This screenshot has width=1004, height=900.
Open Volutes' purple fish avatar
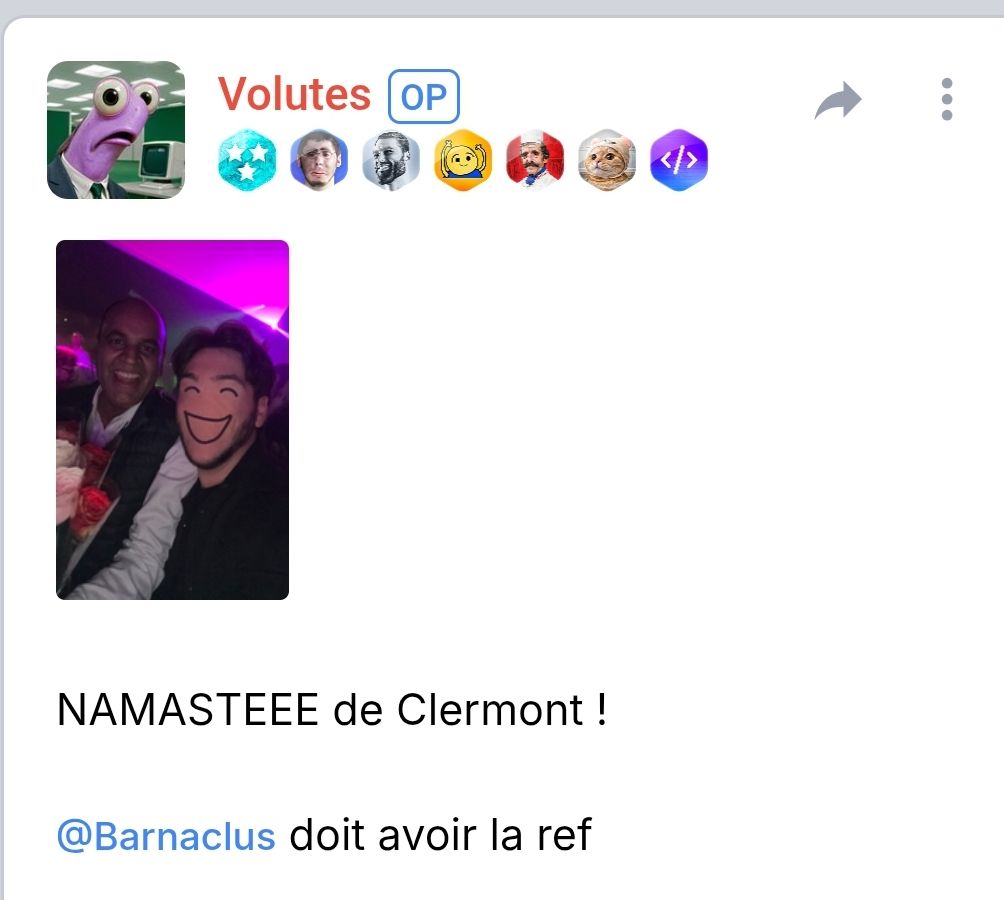(116, 130)
